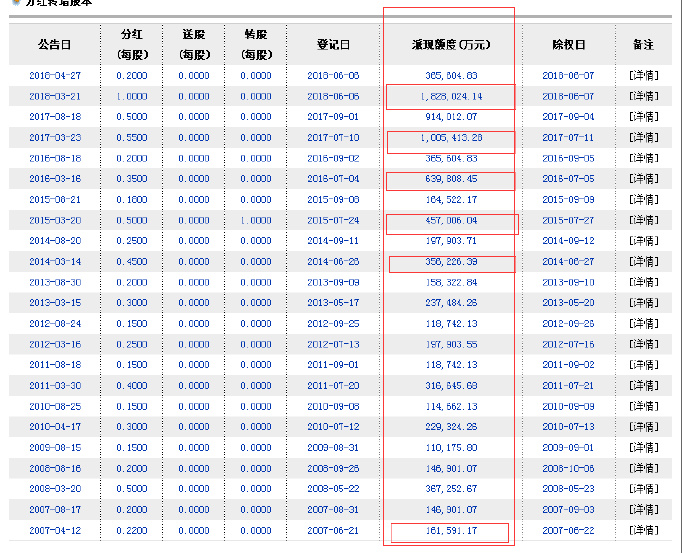Click registration date 2013-05-17
This screenshot has height=553, width=690.
click(x=333, y=303)
